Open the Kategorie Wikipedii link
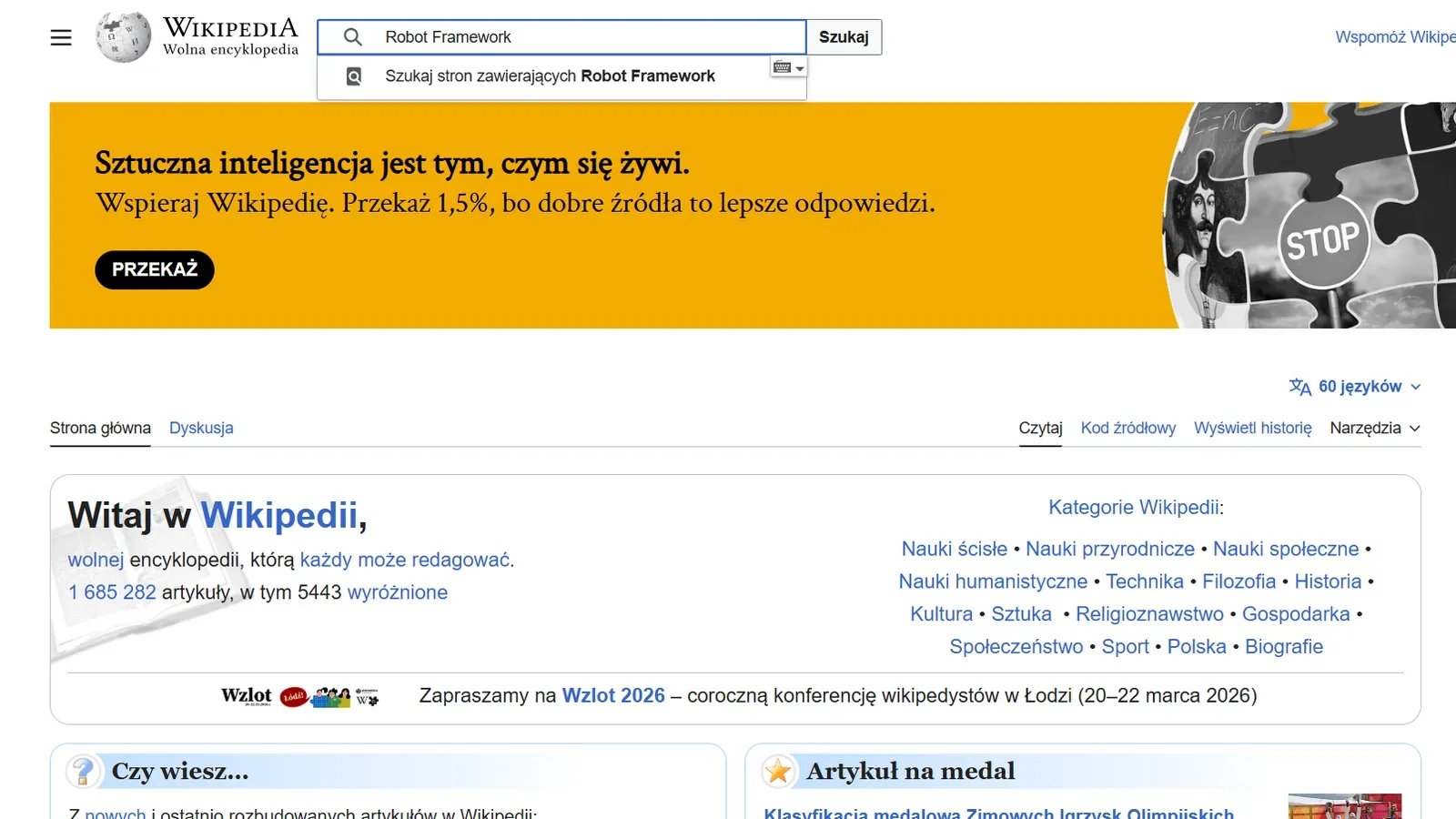Image resolution: width=1456 pixels, height=819 pixels. 1134,507
